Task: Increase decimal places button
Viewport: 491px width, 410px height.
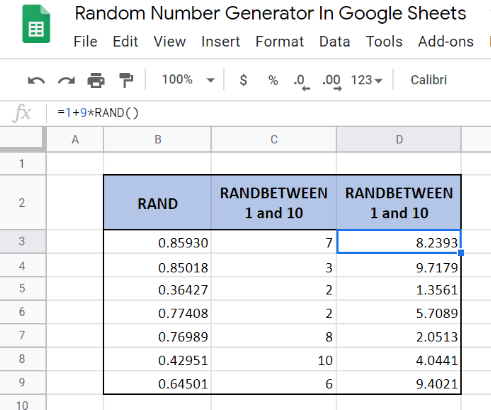Action: tap(332, 82)
